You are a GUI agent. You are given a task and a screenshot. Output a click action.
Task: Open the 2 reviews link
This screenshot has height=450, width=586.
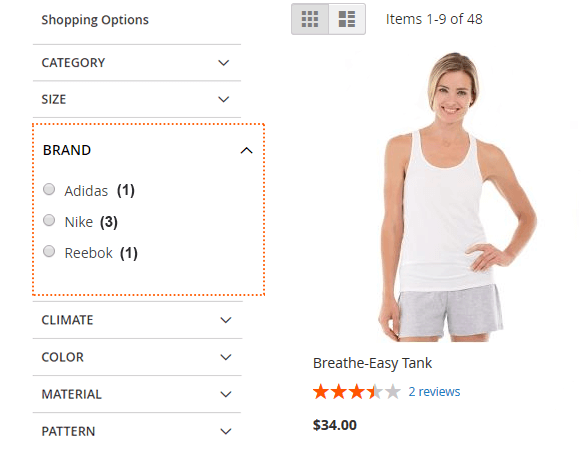[434, 392]
